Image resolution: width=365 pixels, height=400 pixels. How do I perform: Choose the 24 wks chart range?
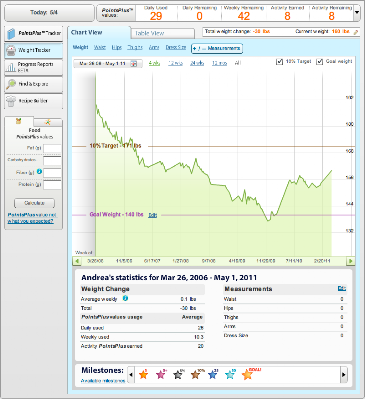(x=197, y=63)
